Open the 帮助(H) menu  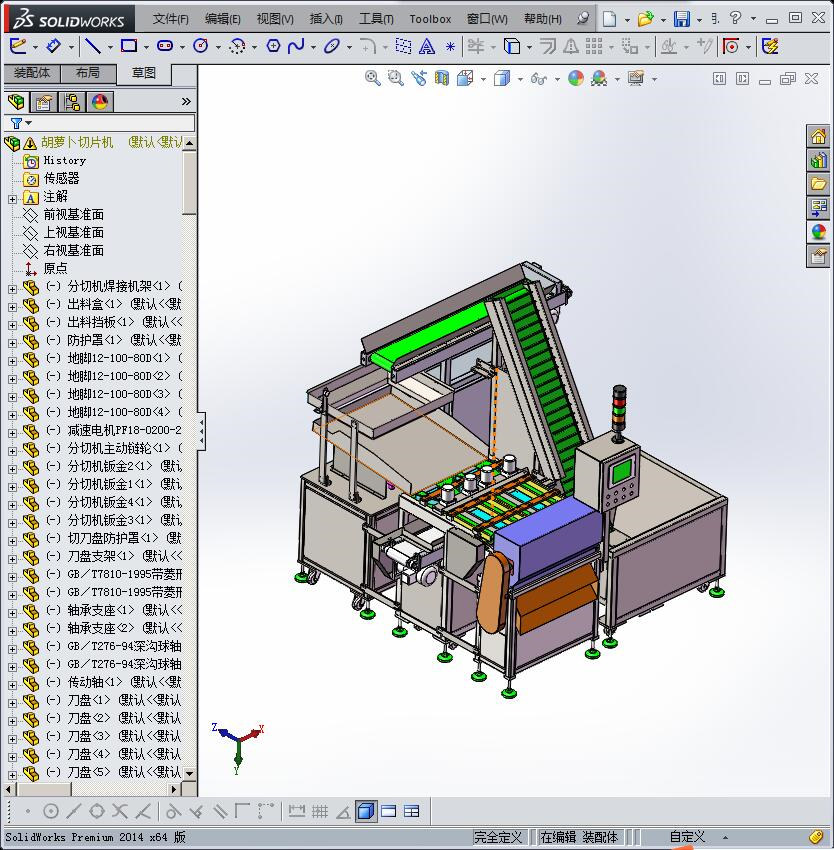click(542, 19)
